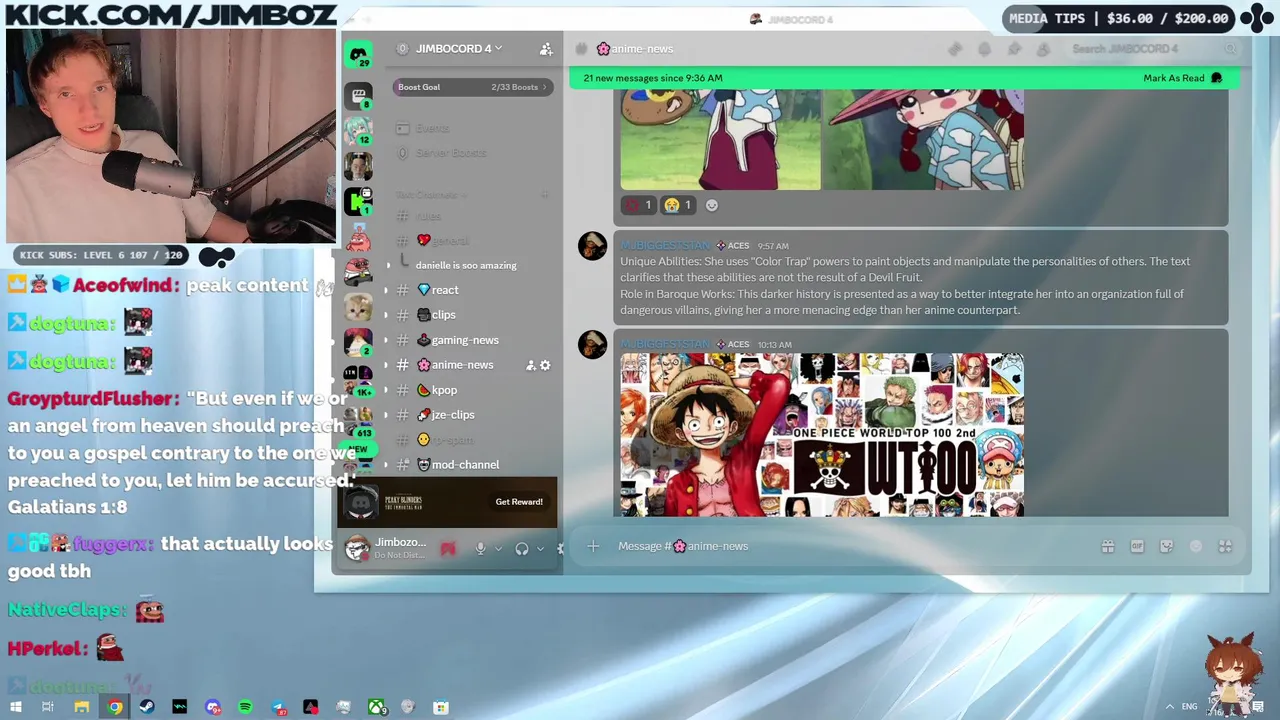Toggle member list icon in header
Viewport: 1280px width, 720px height.
click(1043, 49)
